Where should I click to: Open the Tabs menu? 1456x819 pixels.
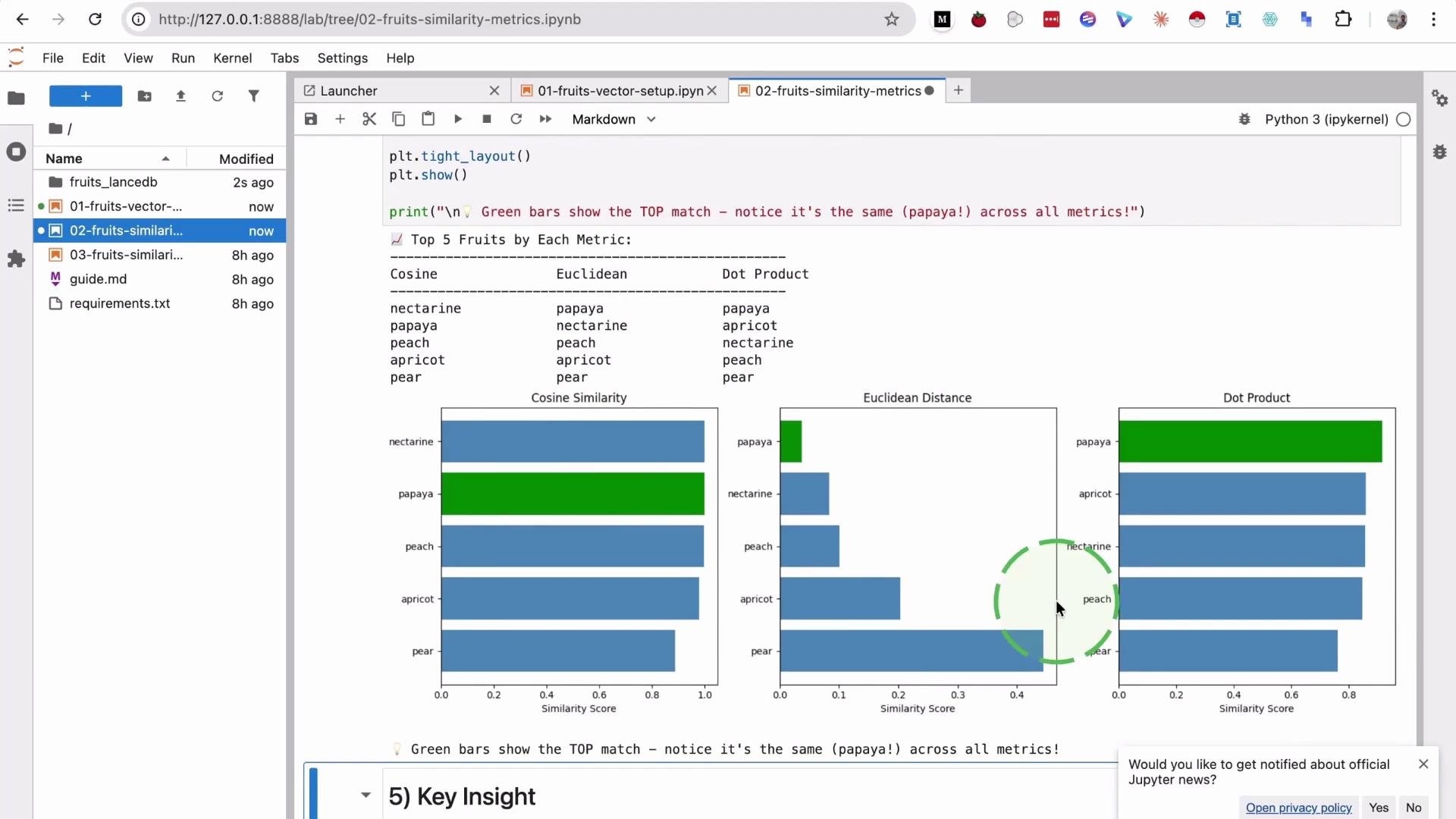(x=284, y=58)
